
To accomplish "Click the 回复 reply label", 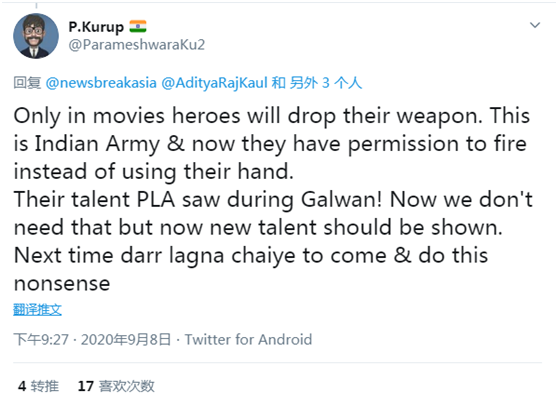I will [27, 83].
